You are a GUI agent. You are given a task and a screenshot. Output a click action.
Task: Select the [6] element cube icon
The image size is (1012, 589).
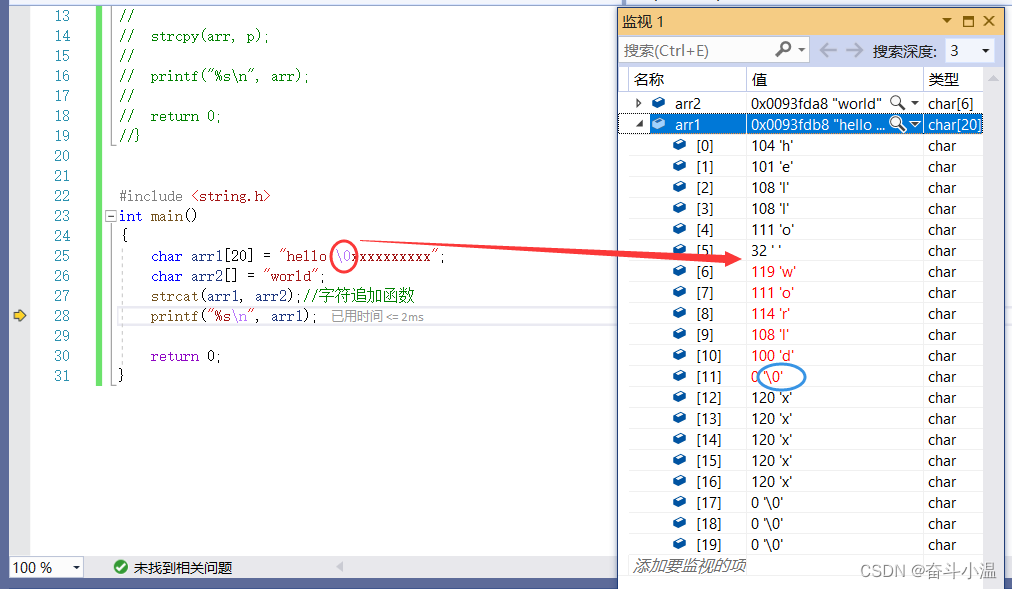(680, 271)
